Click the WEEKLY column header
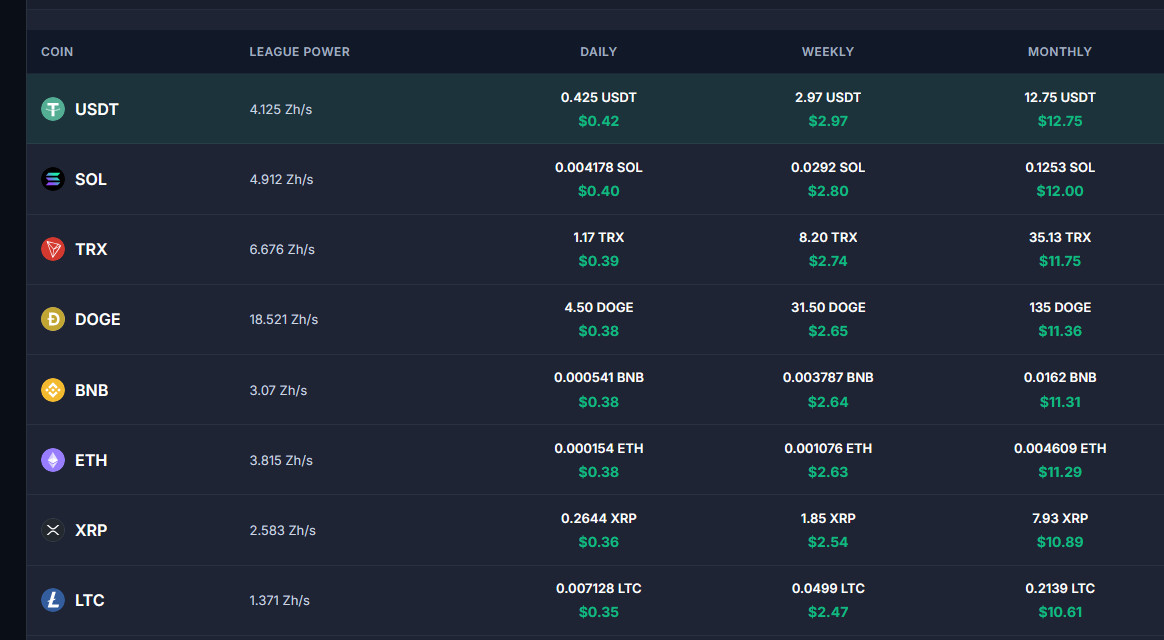The image size is (1164, 640). (x=828, y=51)
